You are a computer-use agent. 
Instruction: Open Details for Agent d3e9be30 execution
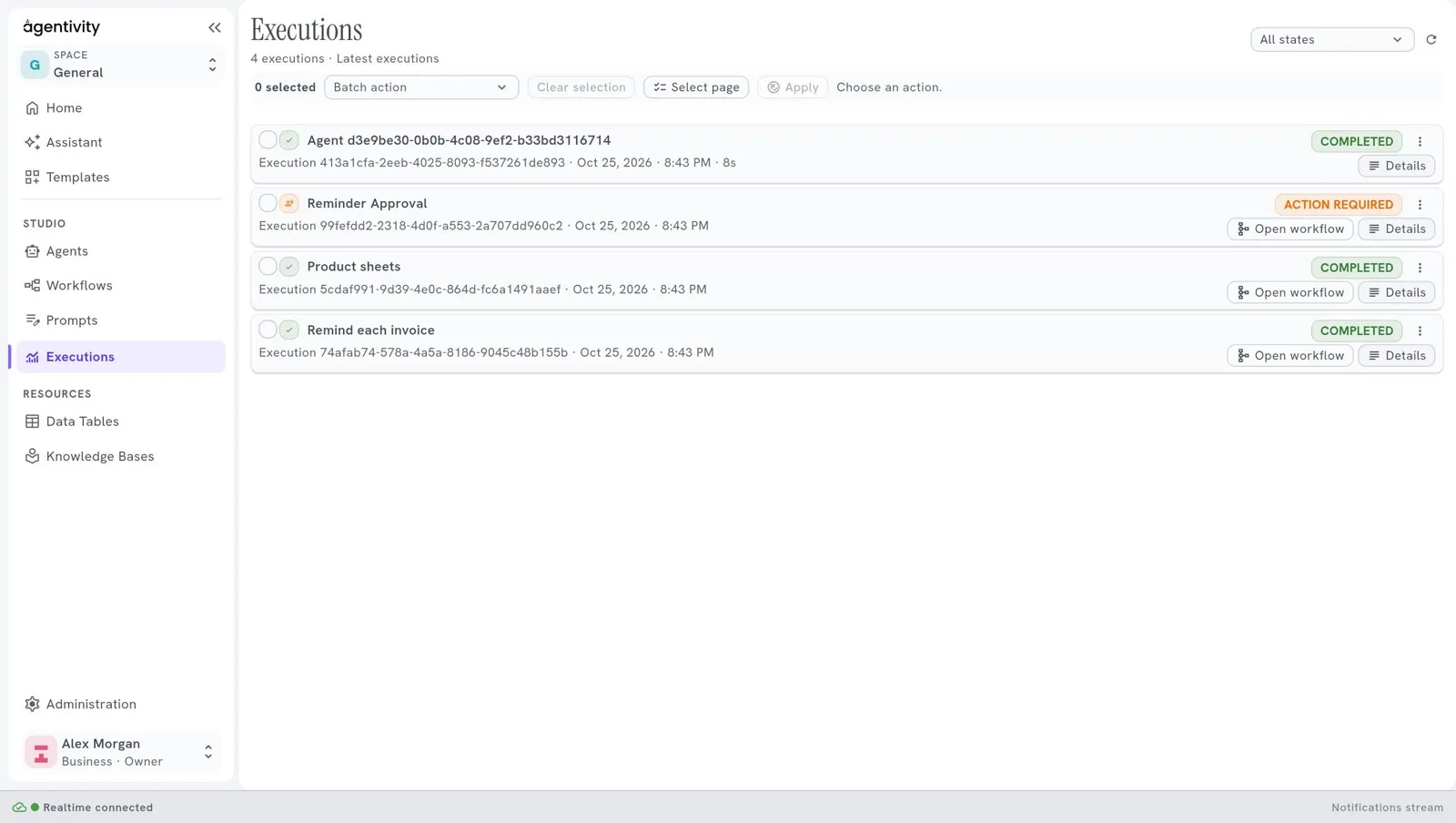click(1397, 166)
